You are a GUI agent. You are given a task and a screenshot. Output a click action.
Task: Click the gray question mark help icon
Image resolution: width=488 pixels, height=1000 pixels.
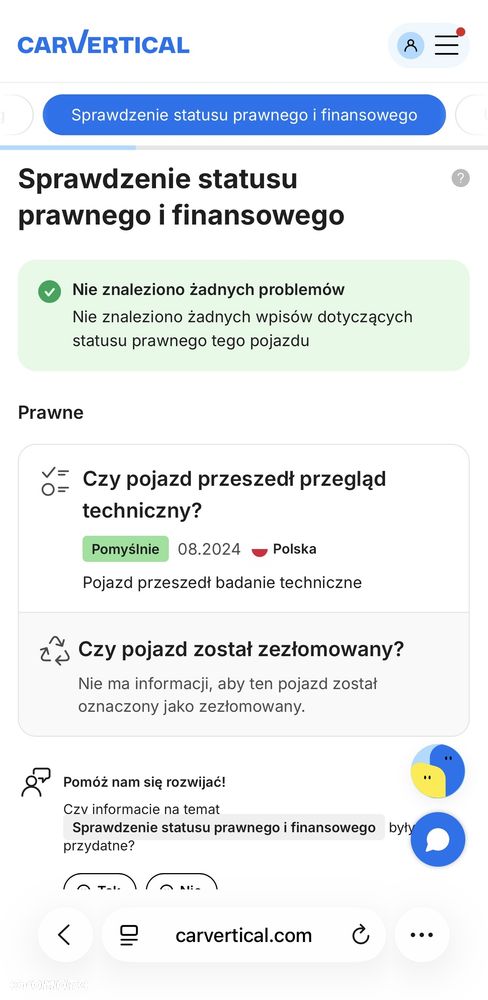(461, 178)
